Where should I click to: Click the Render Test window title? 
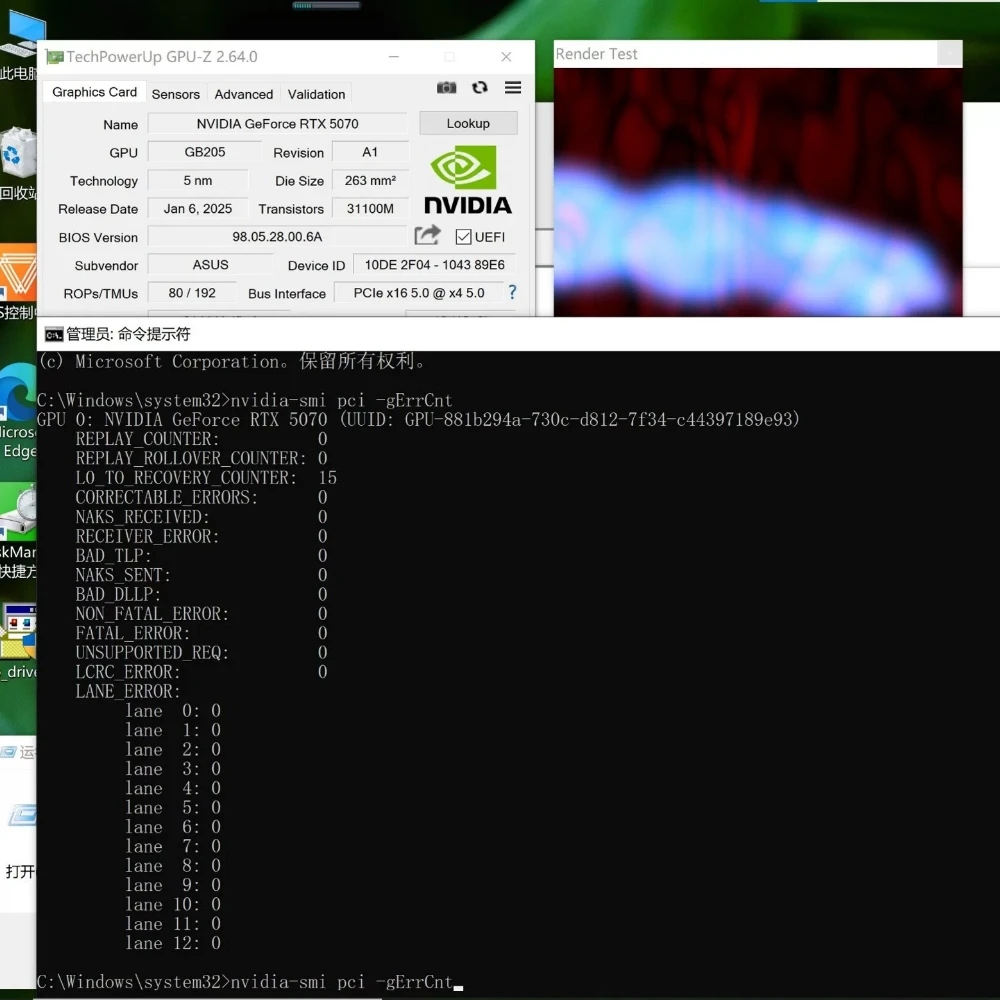(x=596, y=54)
